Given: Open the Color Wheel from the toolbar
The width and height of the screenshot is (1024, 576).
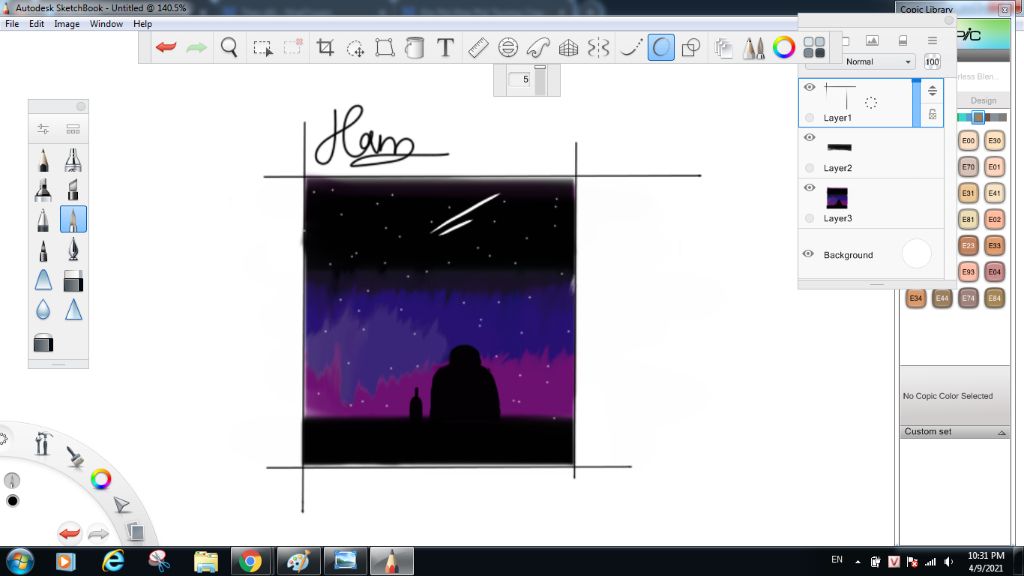Looking at the screenshot, I should pos(784,47).
